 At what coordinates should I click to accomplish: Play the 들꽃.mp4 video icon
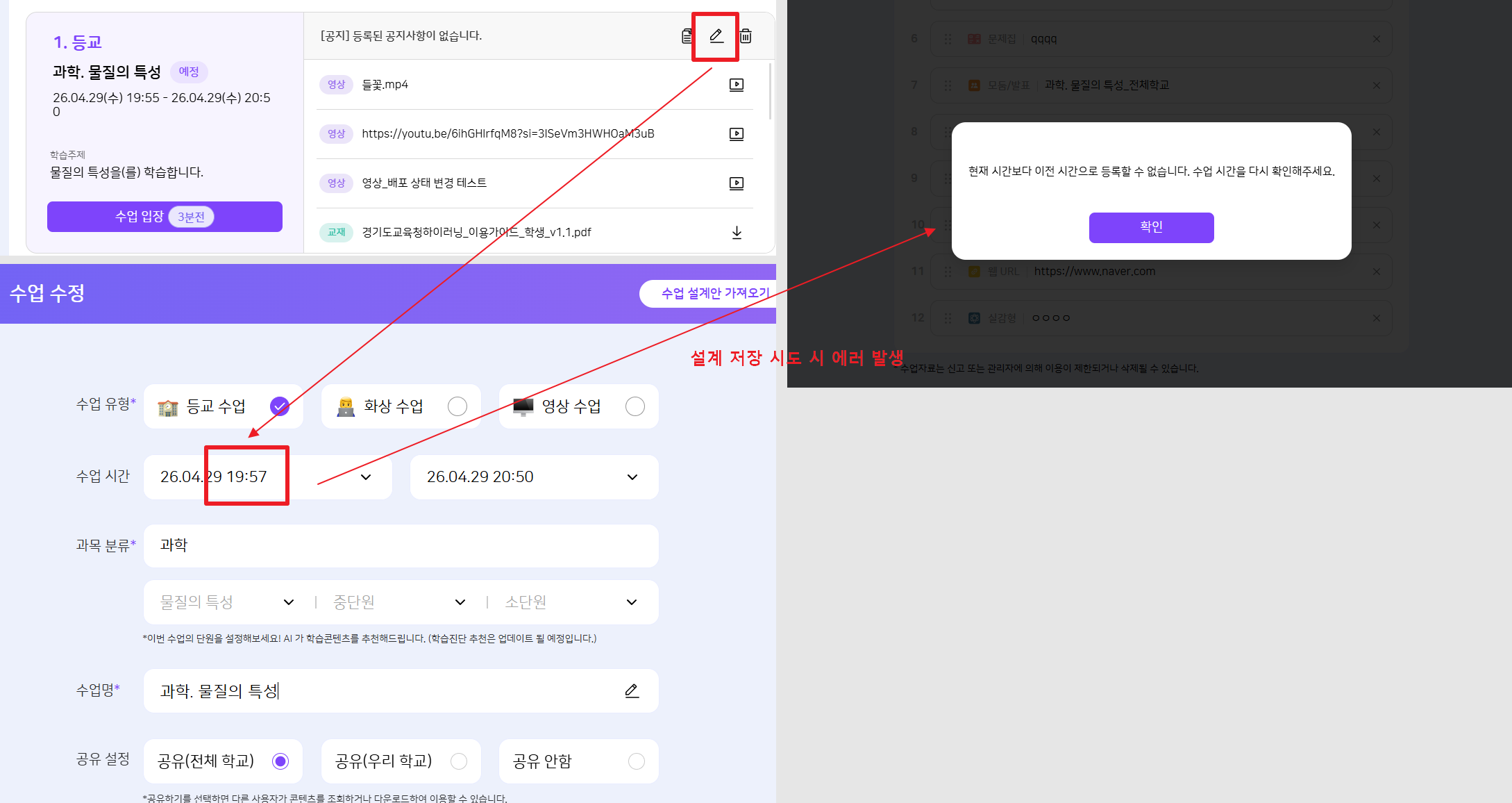tap(737, 85)
